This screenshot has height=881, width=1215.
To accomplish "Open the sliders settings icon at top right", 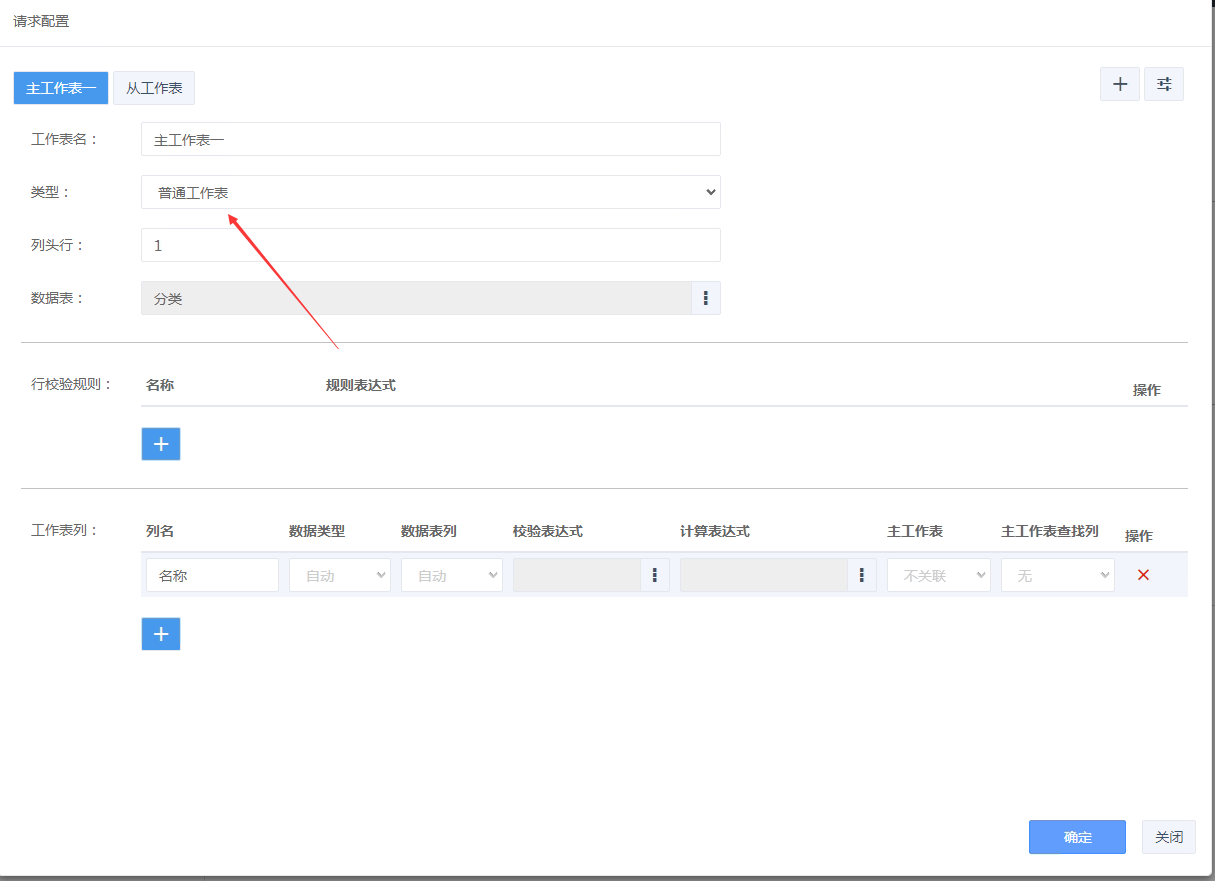I will click(x=1164, y=85).
